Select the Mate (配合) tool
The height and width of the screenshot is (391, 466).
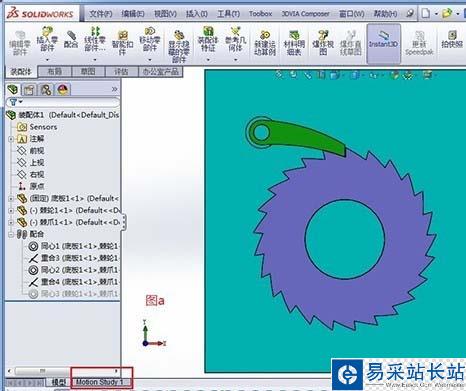pos(71,39)
